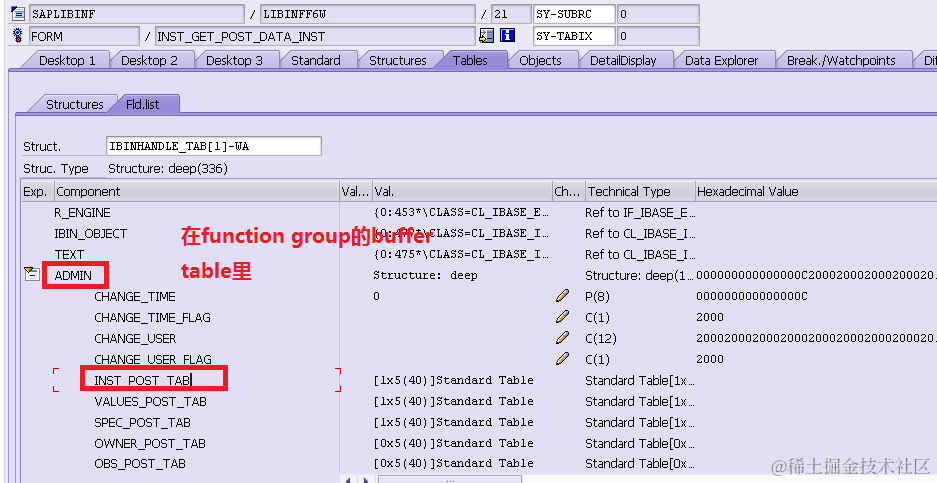Click the SAPLIBINF program field

pos(137,14)
